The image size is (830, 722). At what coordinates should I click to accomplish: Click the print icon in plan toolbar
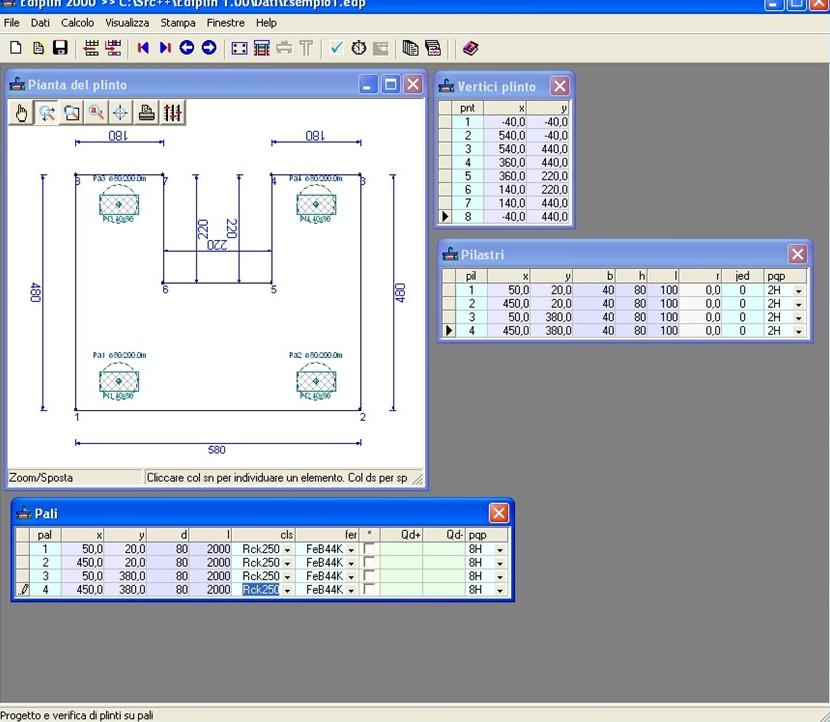[146, 113]
